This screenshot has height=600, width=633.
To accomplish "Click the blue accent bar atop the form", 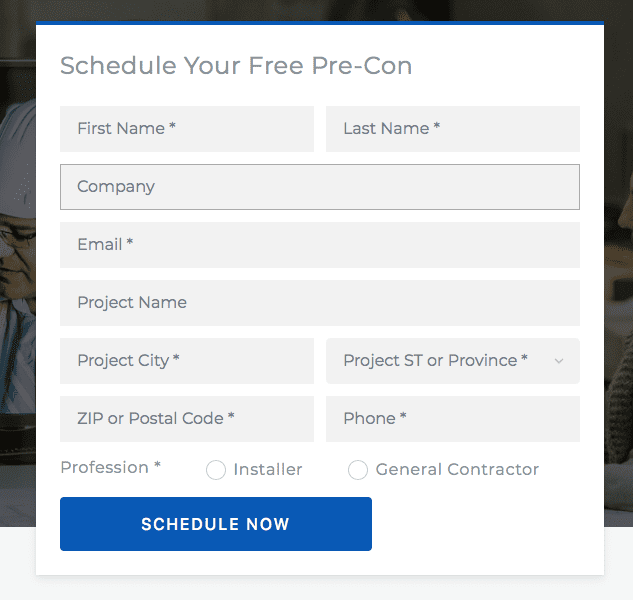I will 319,23.
